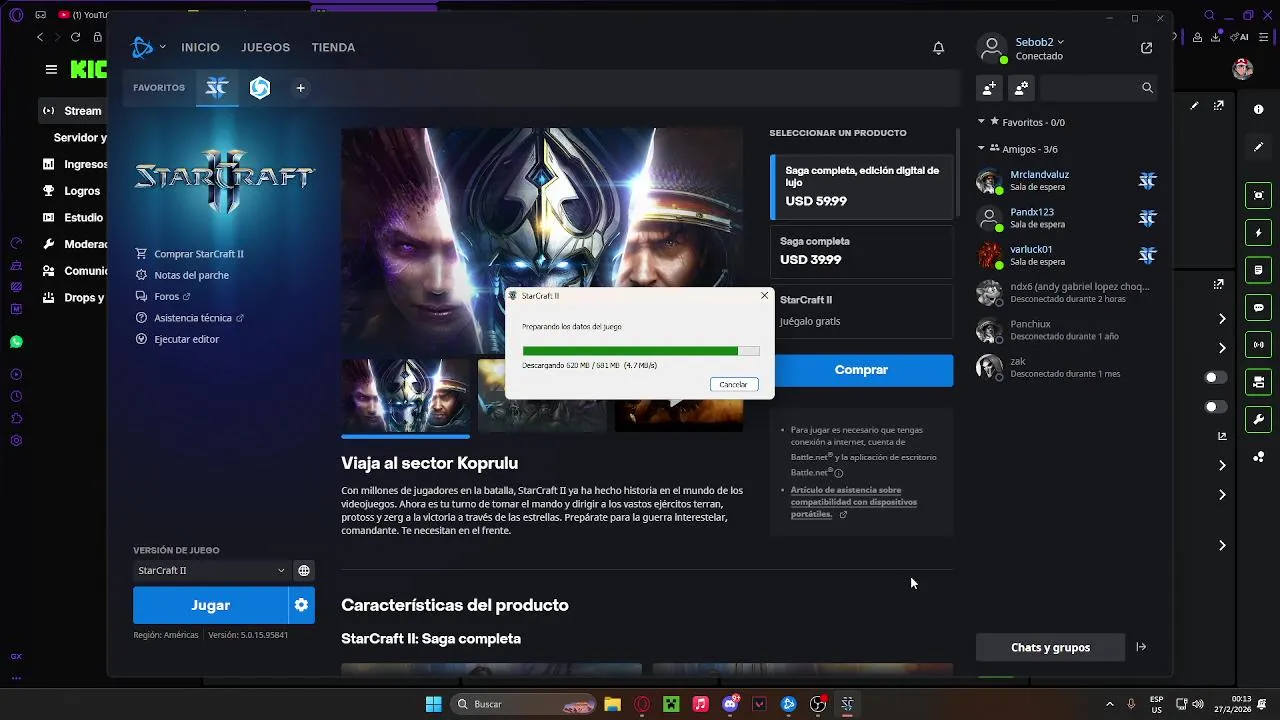Open the Kick hamburger menu

(x=51, y=69)
